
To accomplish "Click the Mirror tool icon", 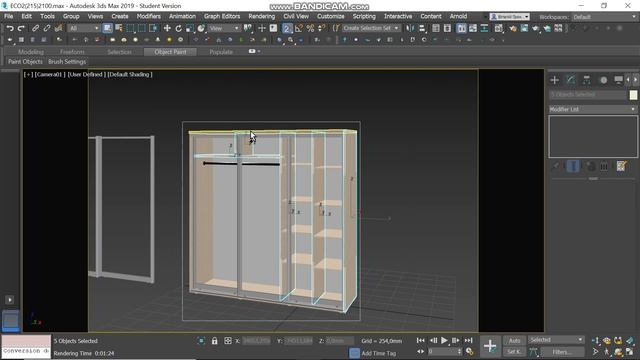I will (410, 28).
